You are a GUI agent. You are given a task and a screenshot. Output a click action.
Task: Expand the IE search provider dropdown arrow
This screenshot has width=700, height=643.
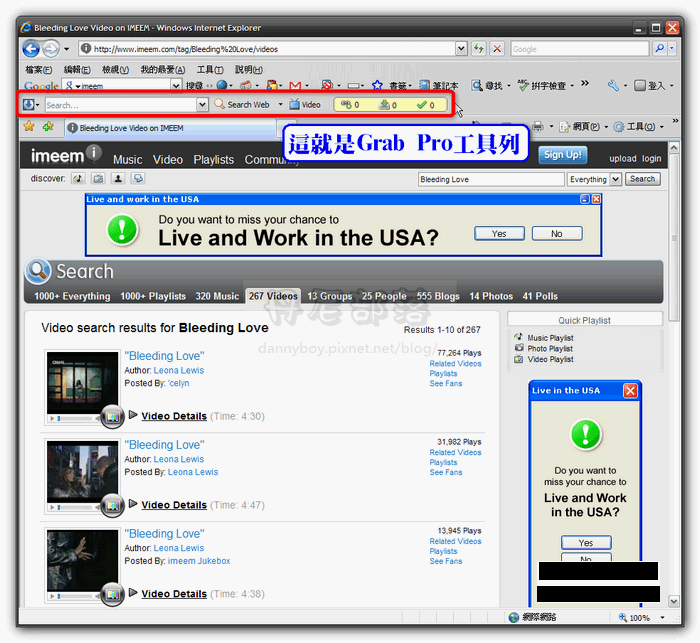click(672, 49)
